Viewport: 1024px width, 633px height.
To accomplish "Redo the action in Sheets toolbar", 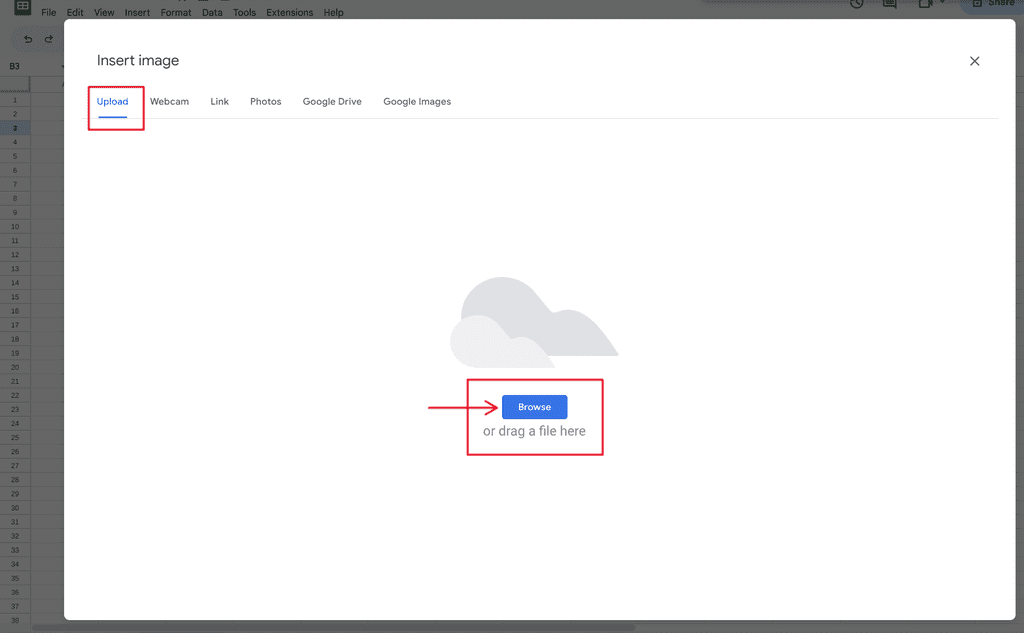I will [x=49, y=39].
